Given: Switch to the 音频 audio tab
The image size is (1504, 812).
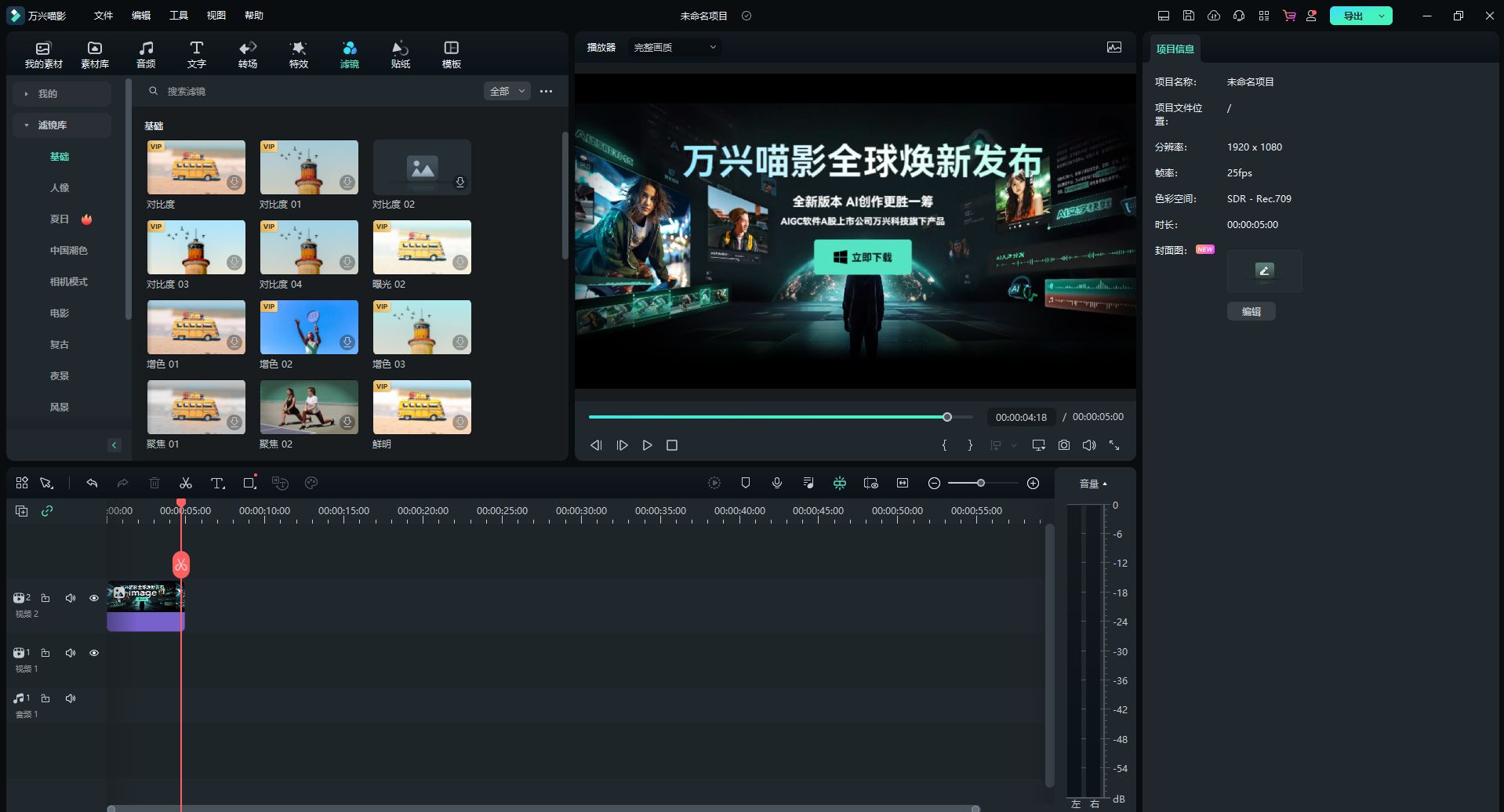Looking at the screenshot, I should pos(146,54).
